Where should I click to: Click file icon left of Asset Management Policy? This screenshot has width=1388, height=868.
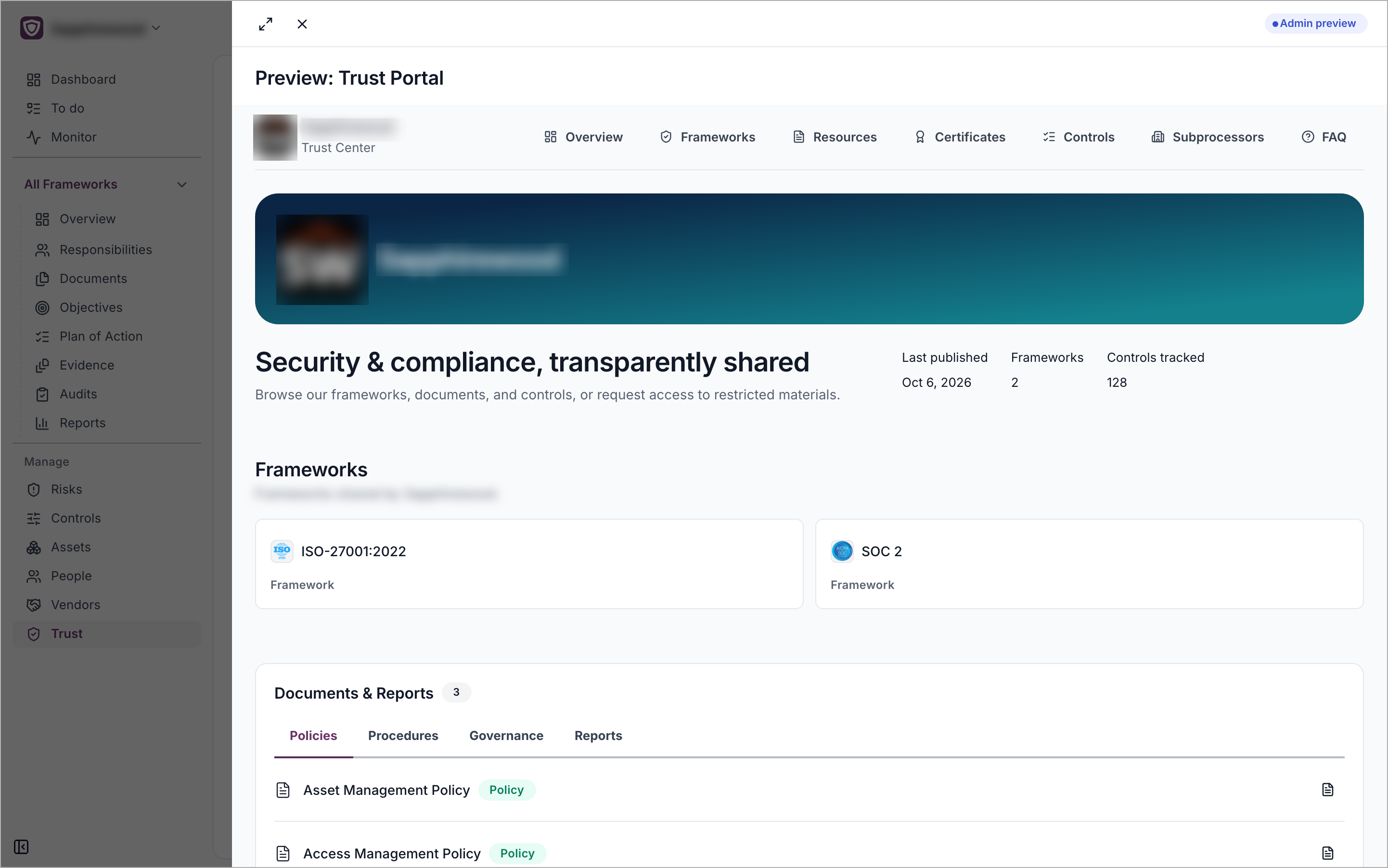tap(283, 790)
